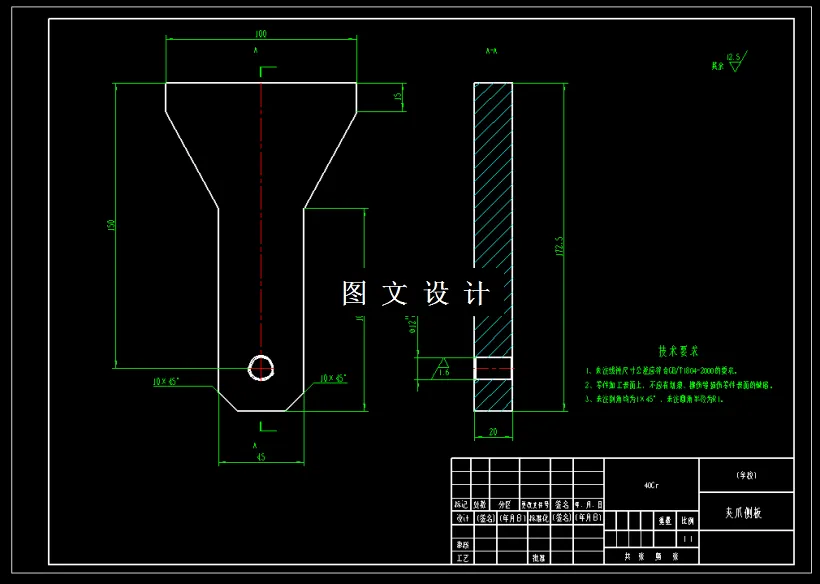Click the 其余 label near roughness symbol
The height and width of the screenshot is (584, 820).
point(717,66)
